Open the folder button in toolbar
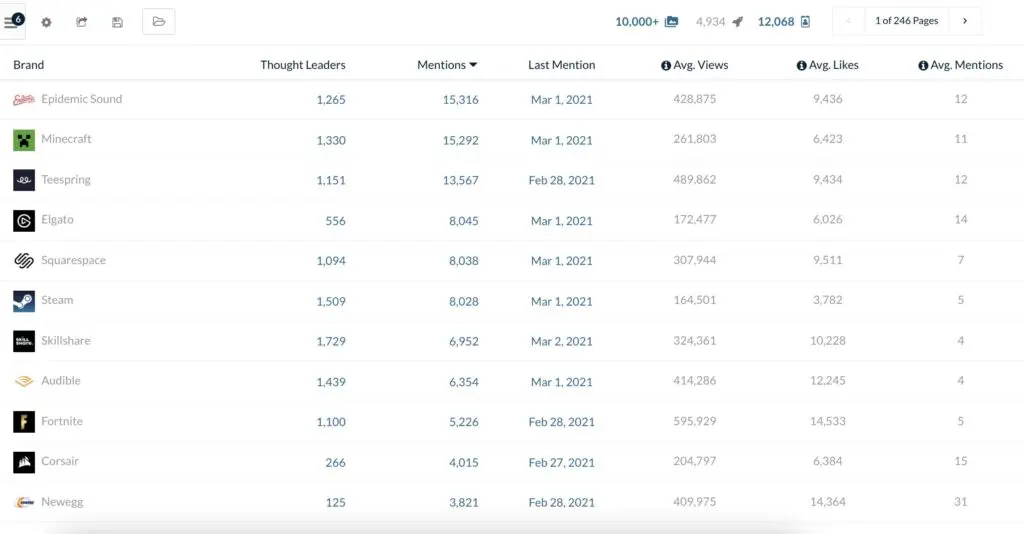This screenshot has width=1024, height=534. pos(158,22)
